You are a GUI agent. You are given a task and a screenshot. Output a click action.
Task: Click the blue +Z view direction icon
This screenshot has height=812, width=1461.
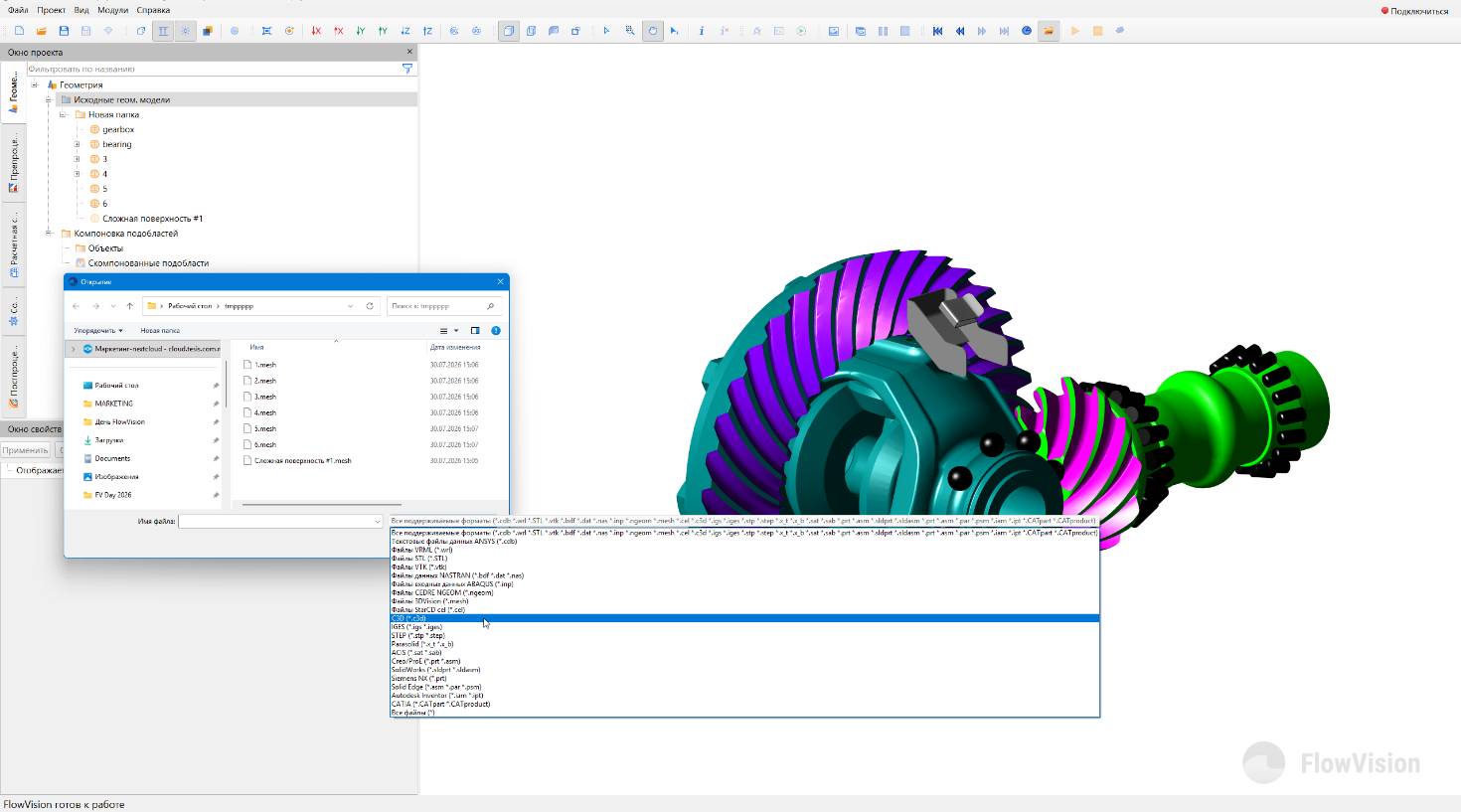tap(427, 31)
